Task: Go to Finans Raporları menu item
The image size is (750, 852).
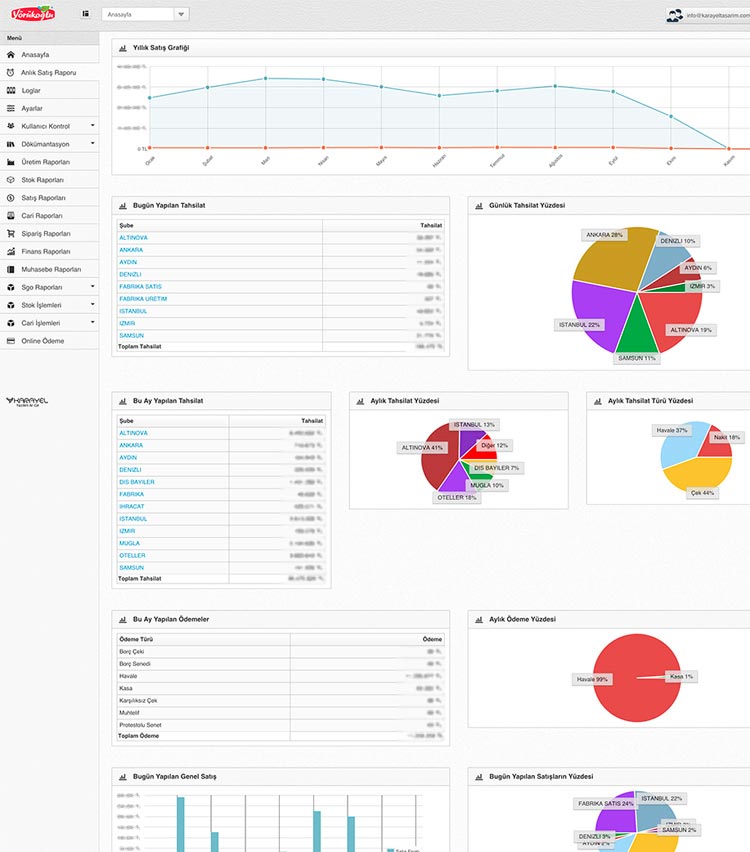Action: 46,252
